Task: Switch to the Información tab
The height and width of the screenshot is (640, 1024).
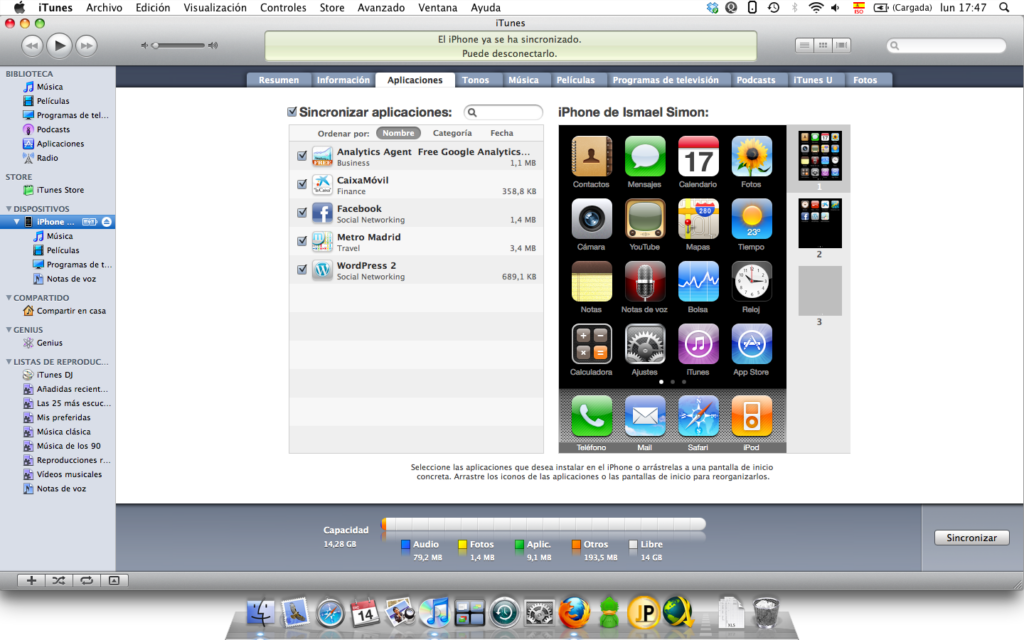Action: point(343,80)
